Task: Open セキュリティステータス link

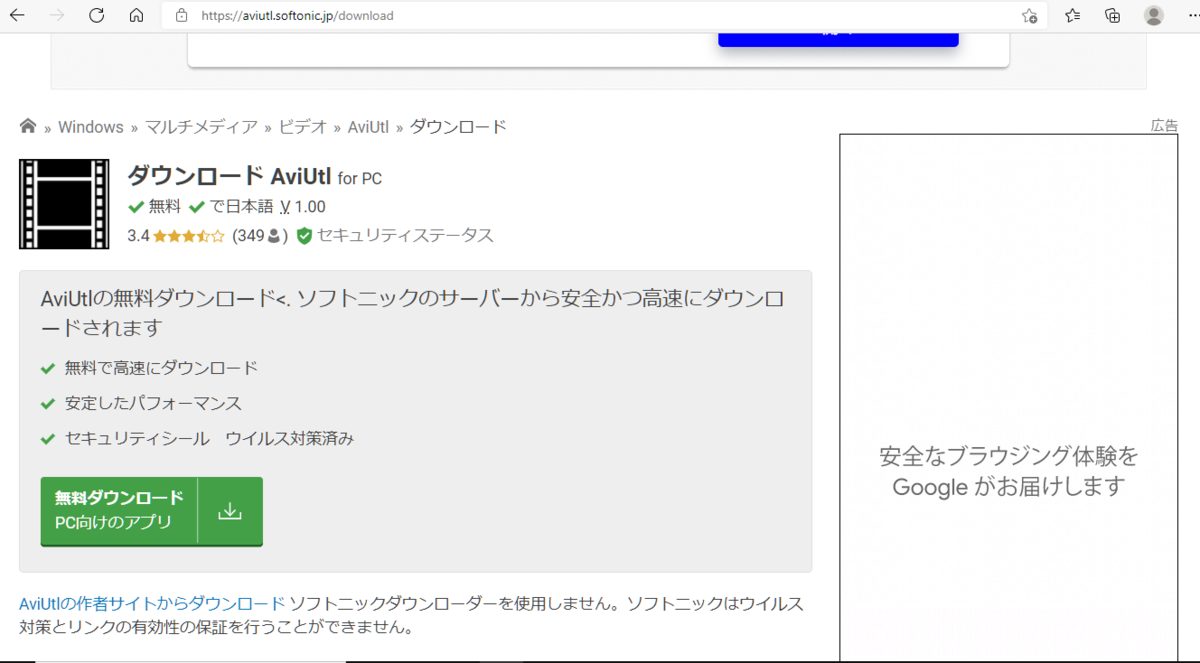Action: click(x=405, y=237)
